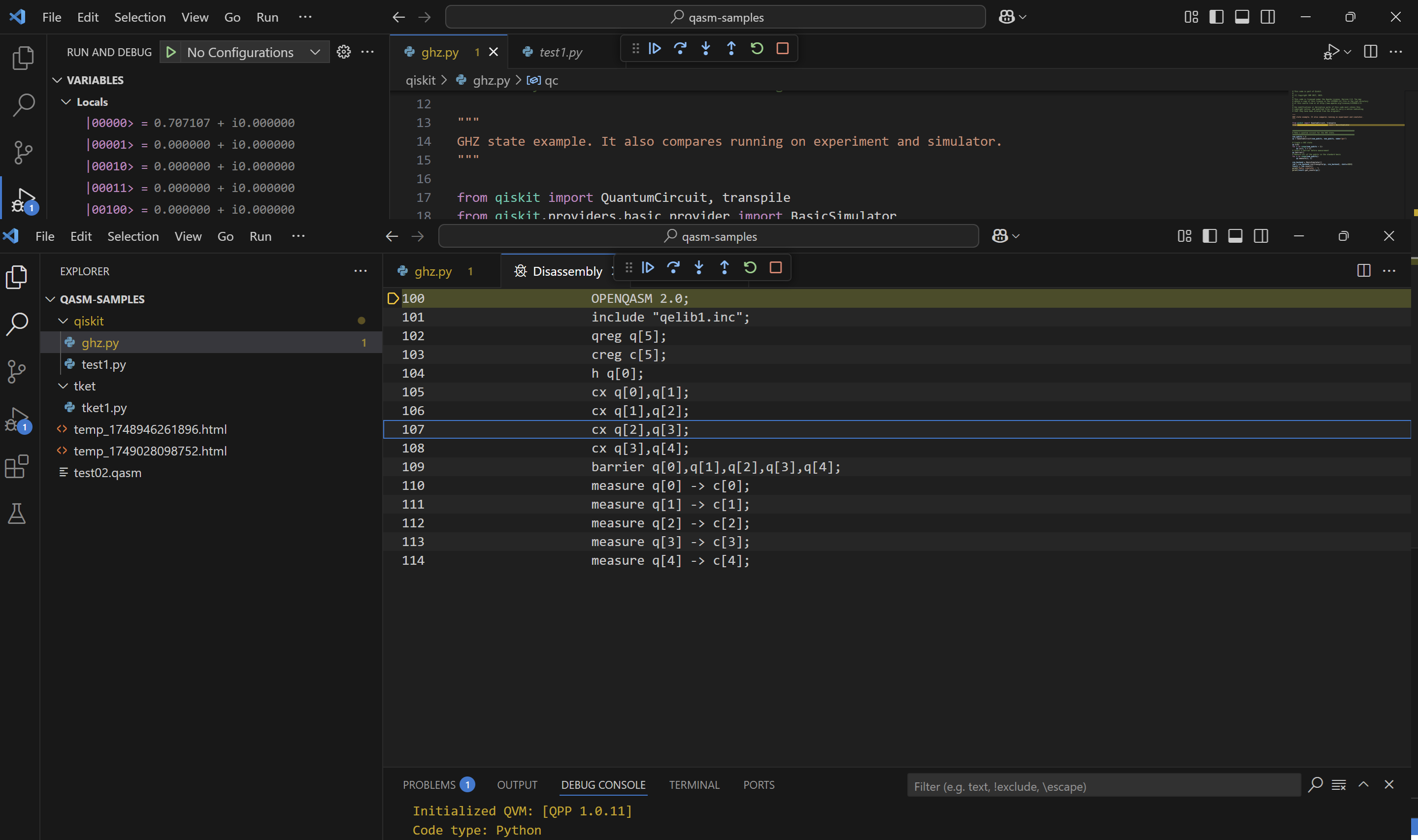The height and width of the screenshot is (840, 1418).
Task: Collapse VARIABLES section
Action: pyautogui.click(x=57, y=80)
